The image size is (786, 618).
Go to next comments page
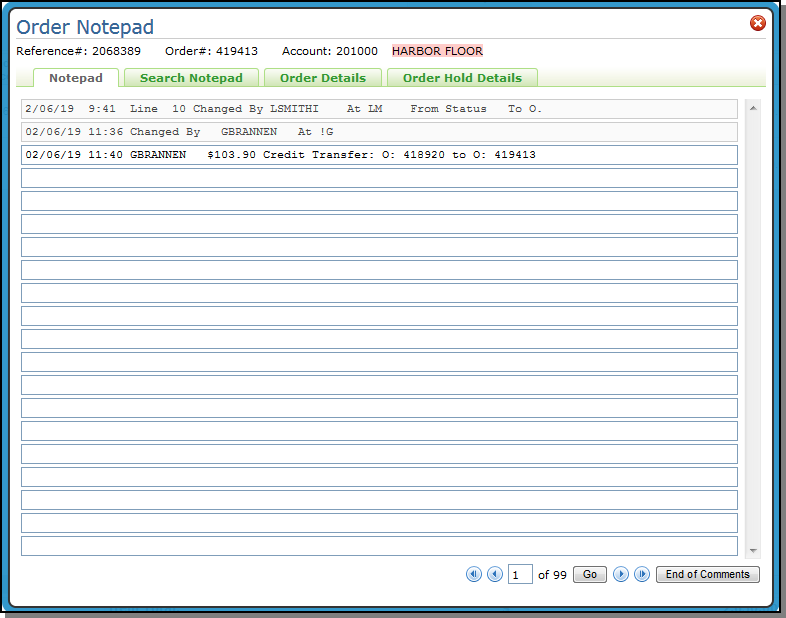621,574
